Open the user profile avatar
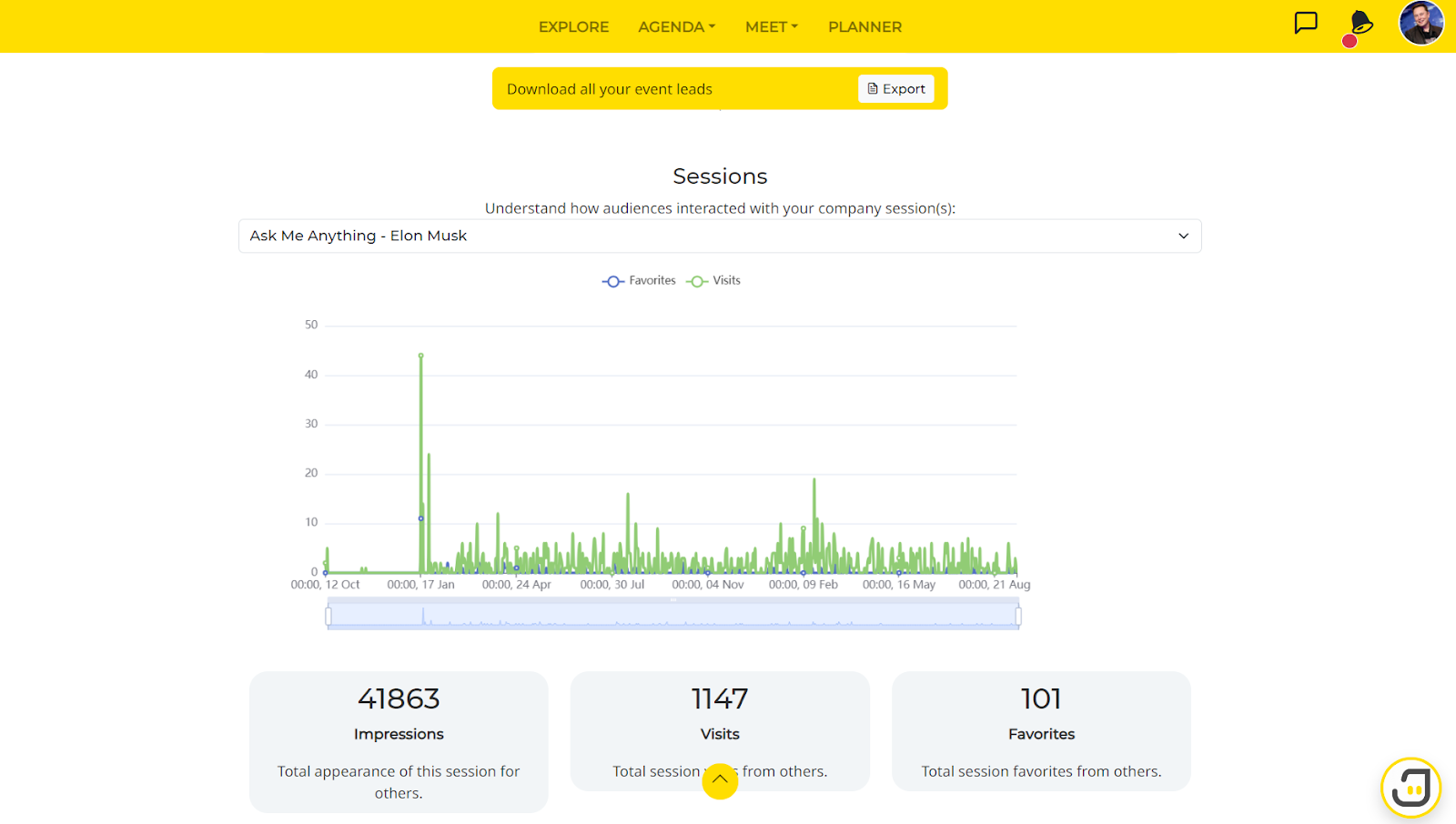This screenshot has width=1456, height=824. (1421, 23)
